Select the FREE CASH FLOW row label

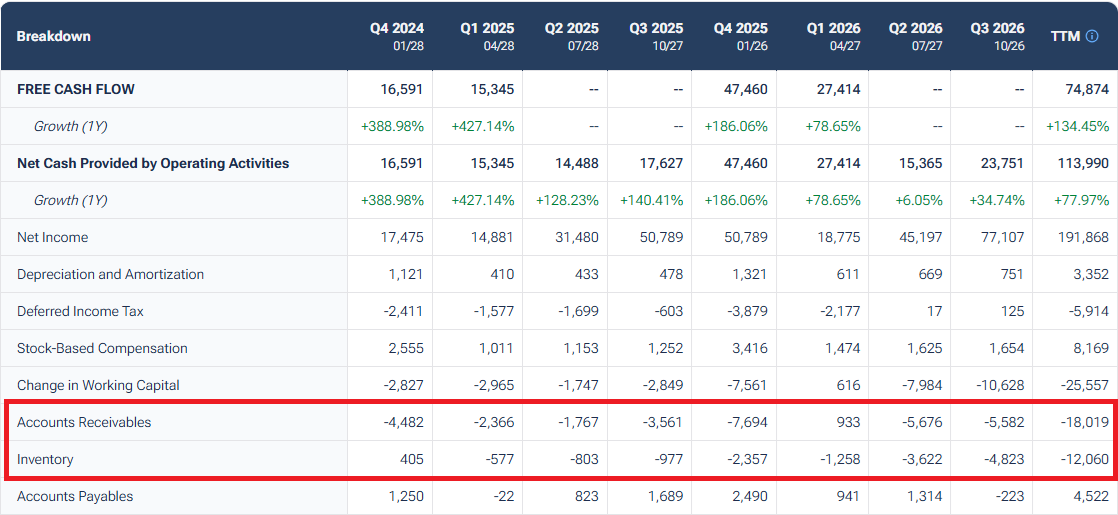click(x=76, y=89)
